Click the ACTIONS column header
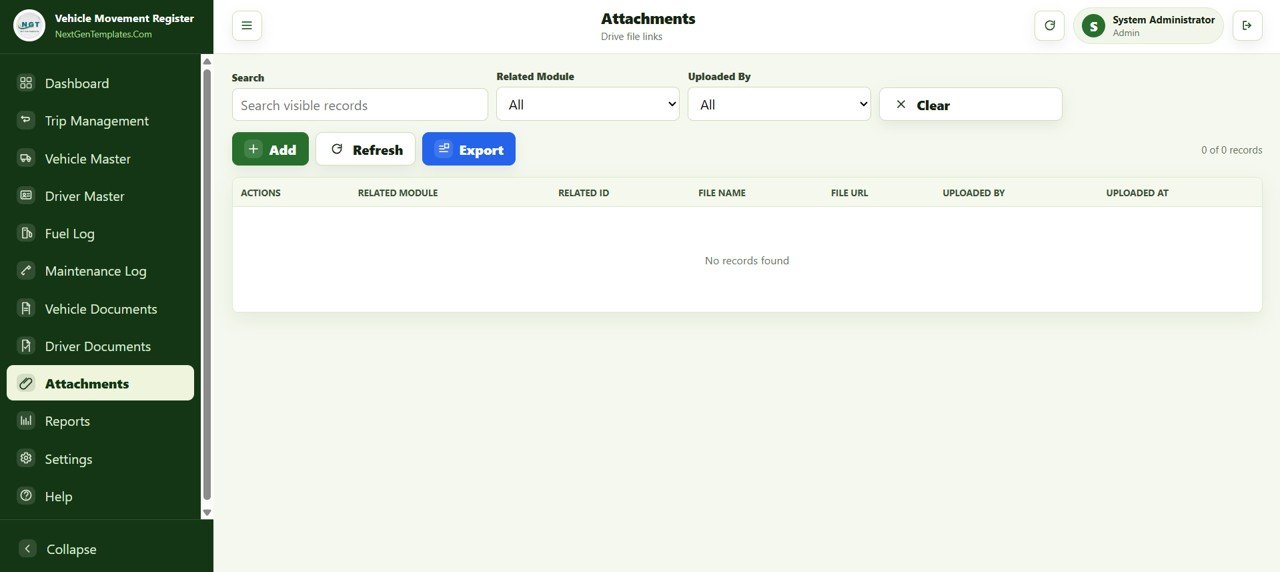Viewport: 1280px width, 572px height. (261, 193)
